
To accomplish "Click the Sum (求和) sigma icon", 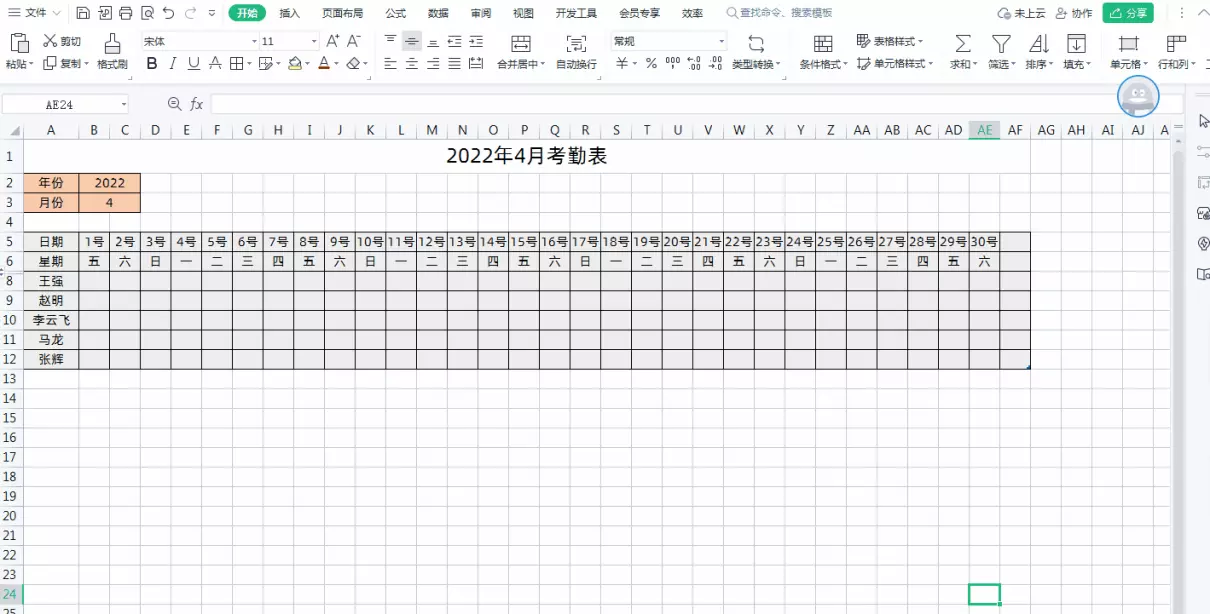I will (962, 44).
